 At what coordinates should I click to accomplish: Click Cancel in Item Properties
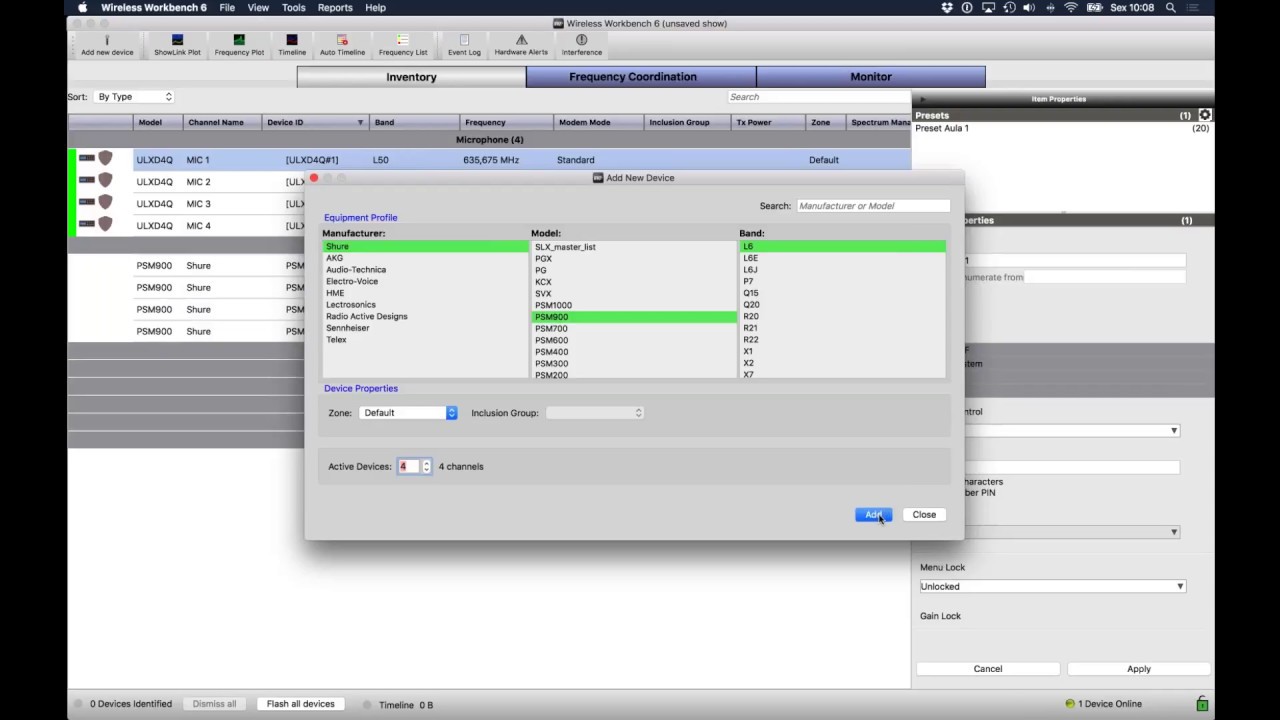pyautogui.click(x=988, y=669)
